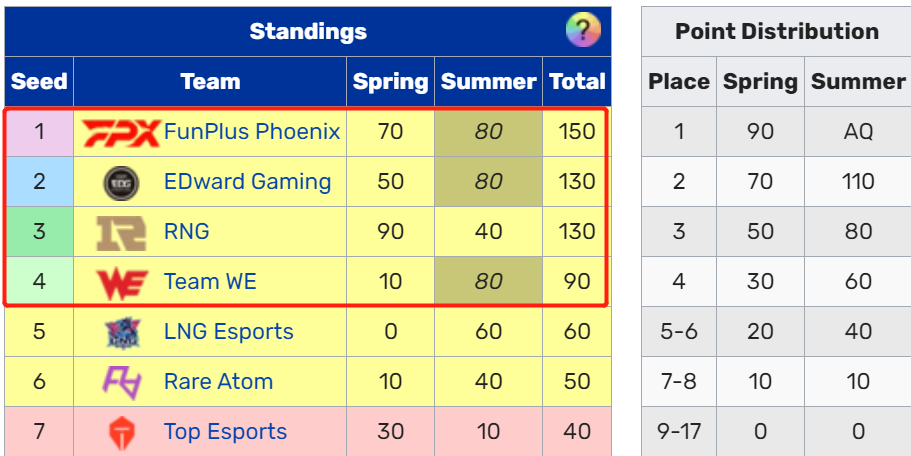The height and width of the screenshot is (456, 911).
Task: Click the LNG Esports team logo
Action: tap(120, 332)
